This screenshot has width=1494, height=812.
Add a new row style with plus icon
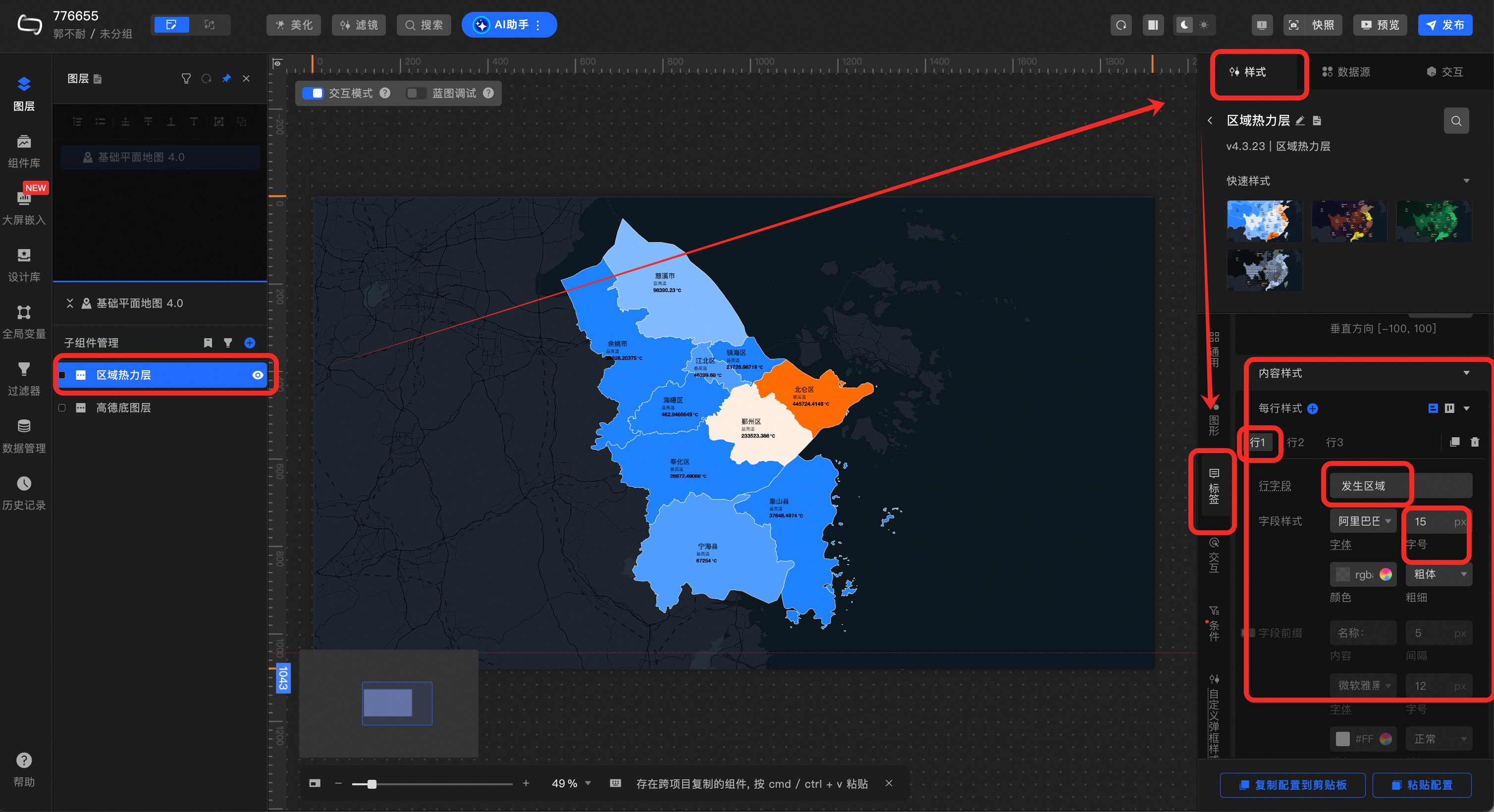pyautogui.click(x=1313, y=408)
